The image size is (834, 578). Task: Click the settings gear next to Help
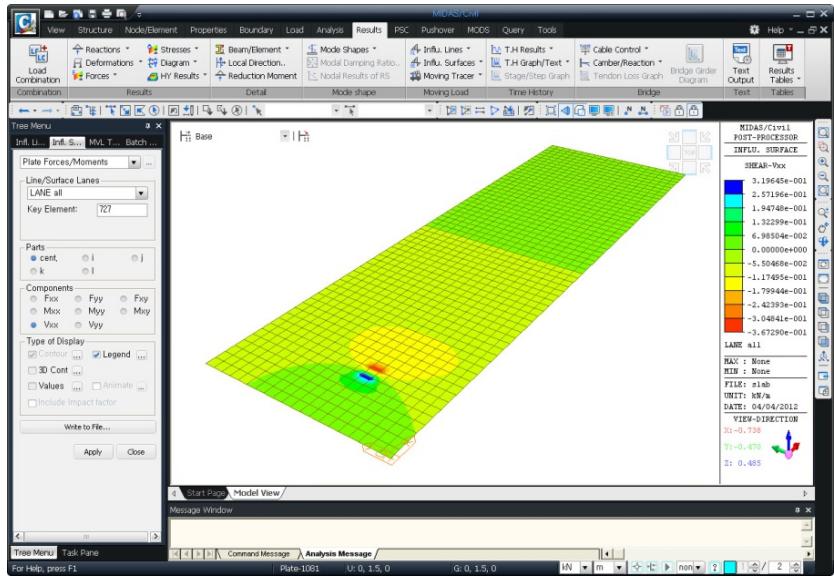click(x=754, y=30)
